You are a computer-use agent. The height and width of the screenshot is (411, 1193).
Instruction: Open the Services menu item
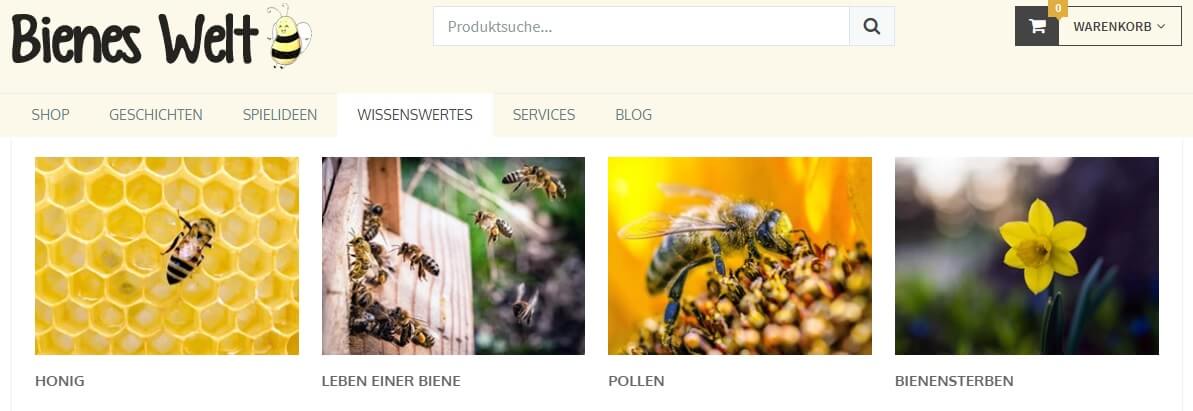pyautogui.click(x=544, y=115)
